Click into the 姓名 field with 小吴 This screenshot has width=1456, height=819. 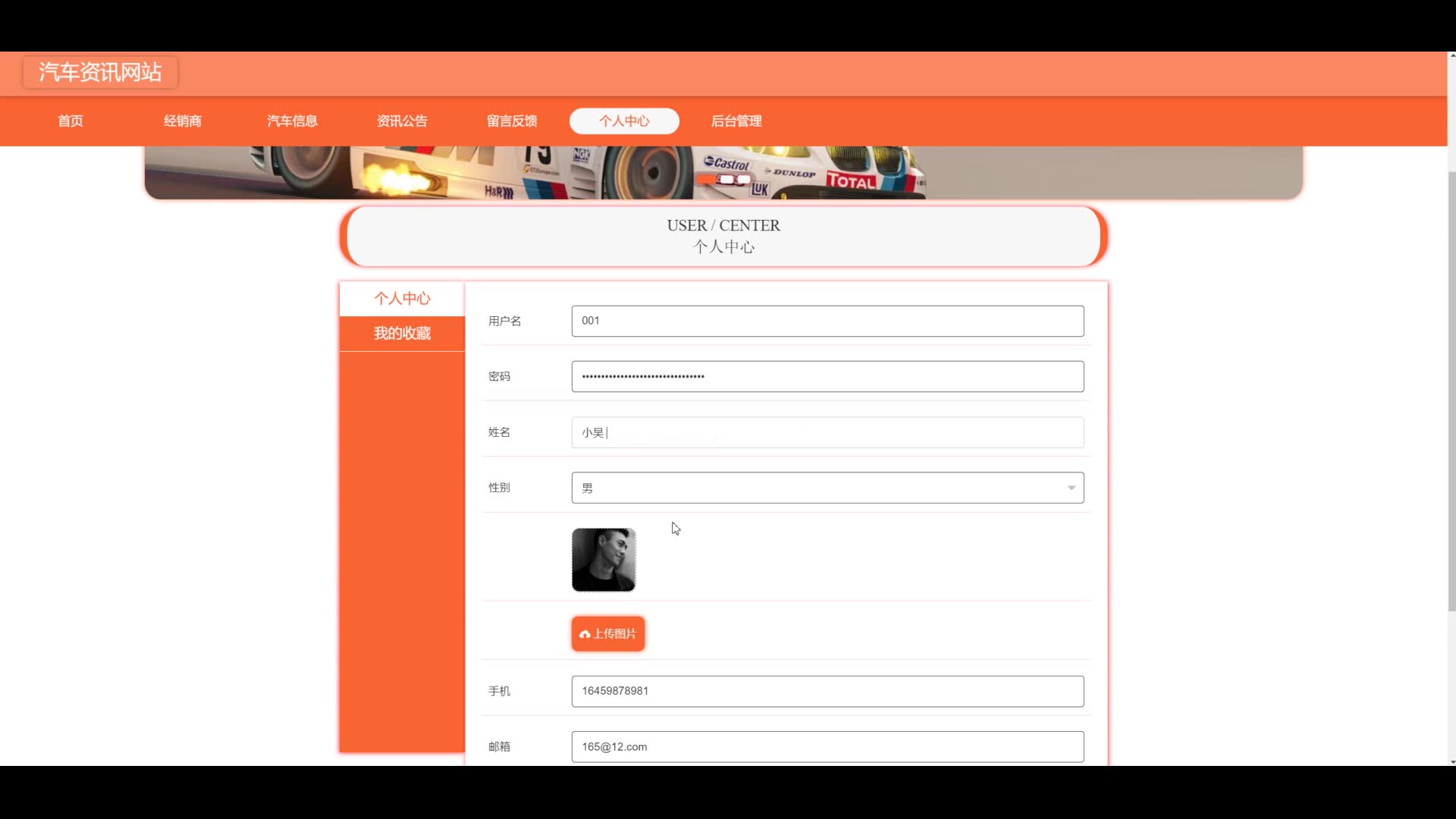tap(827, 432)
